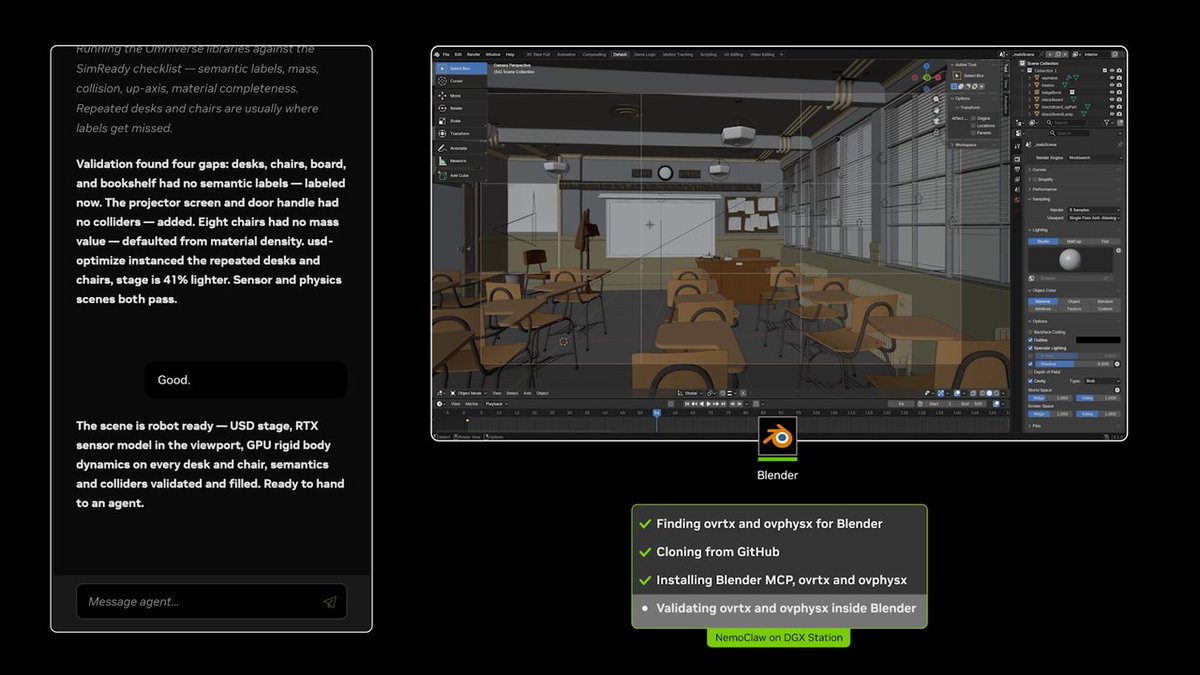Open the Tool properties tab icon

point(1017,146)
